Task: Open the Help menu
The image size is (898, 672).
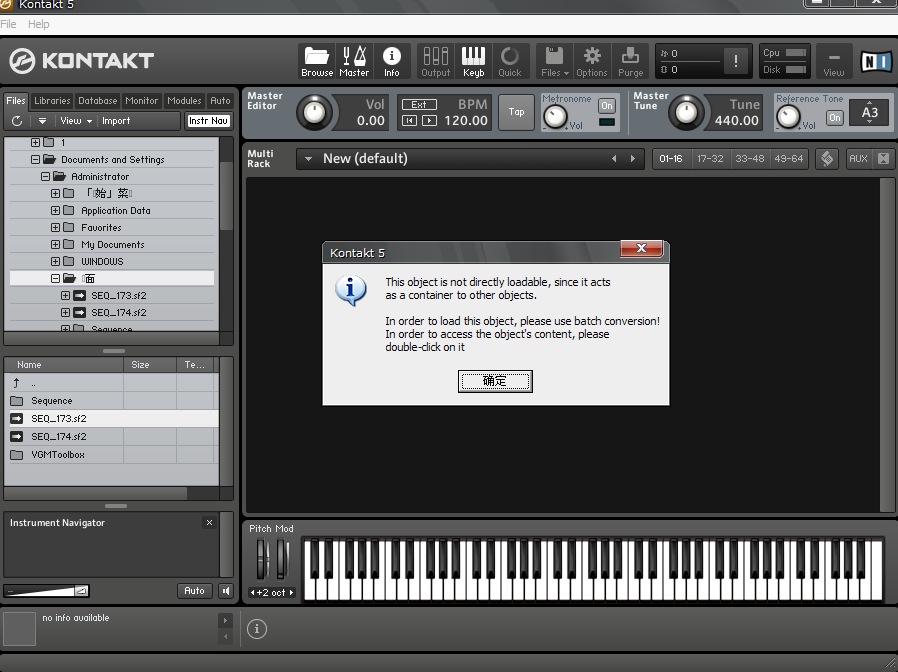Action: pyautogui.click(x=38, y=24)
